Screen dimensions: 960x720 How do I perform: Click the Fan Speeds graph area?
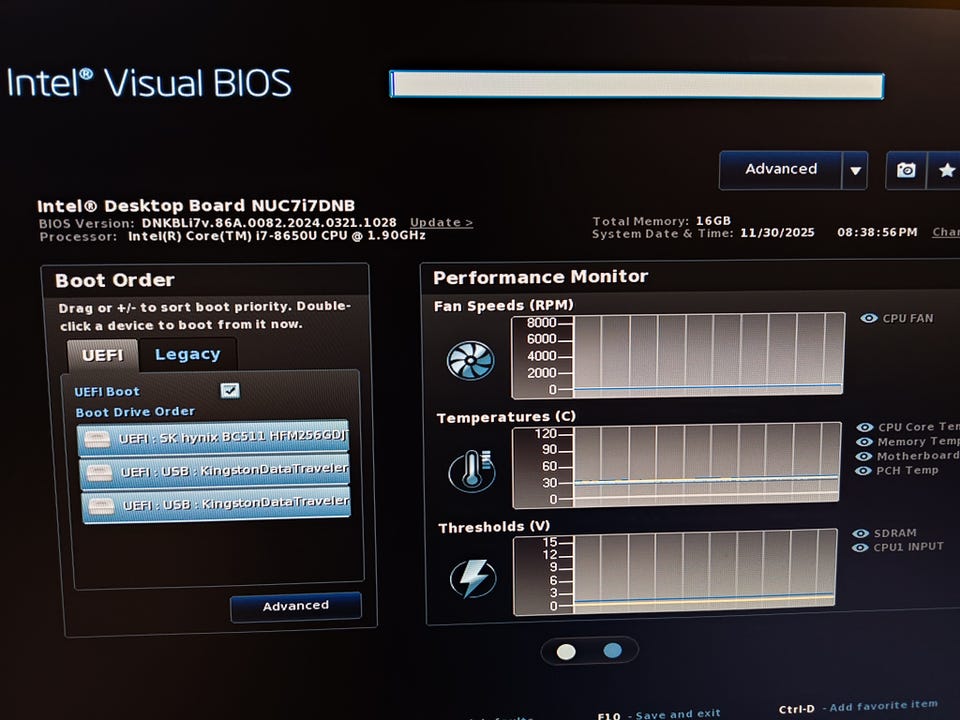point(677,355)
